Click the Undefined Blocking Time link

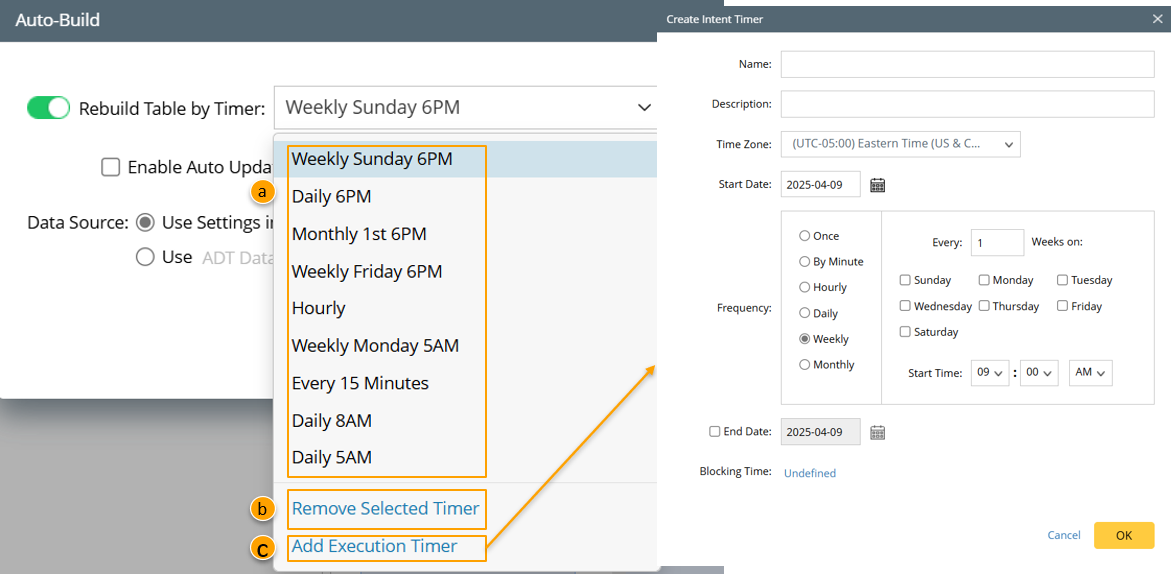pyautogui.click(x=810, y=473)
